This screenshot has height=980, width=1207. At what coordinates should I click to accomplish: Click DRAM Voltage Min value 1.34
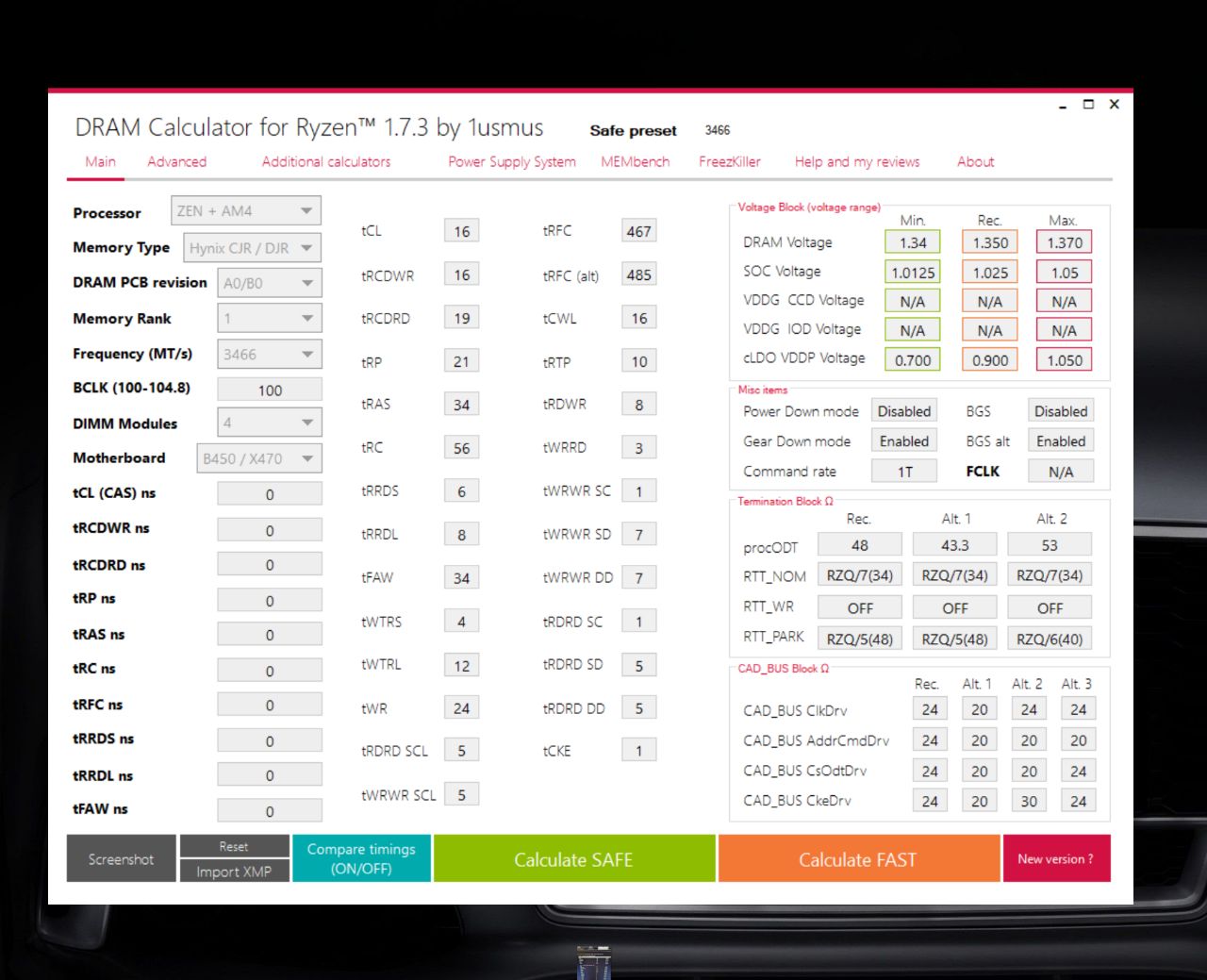[x=913, y=242]
